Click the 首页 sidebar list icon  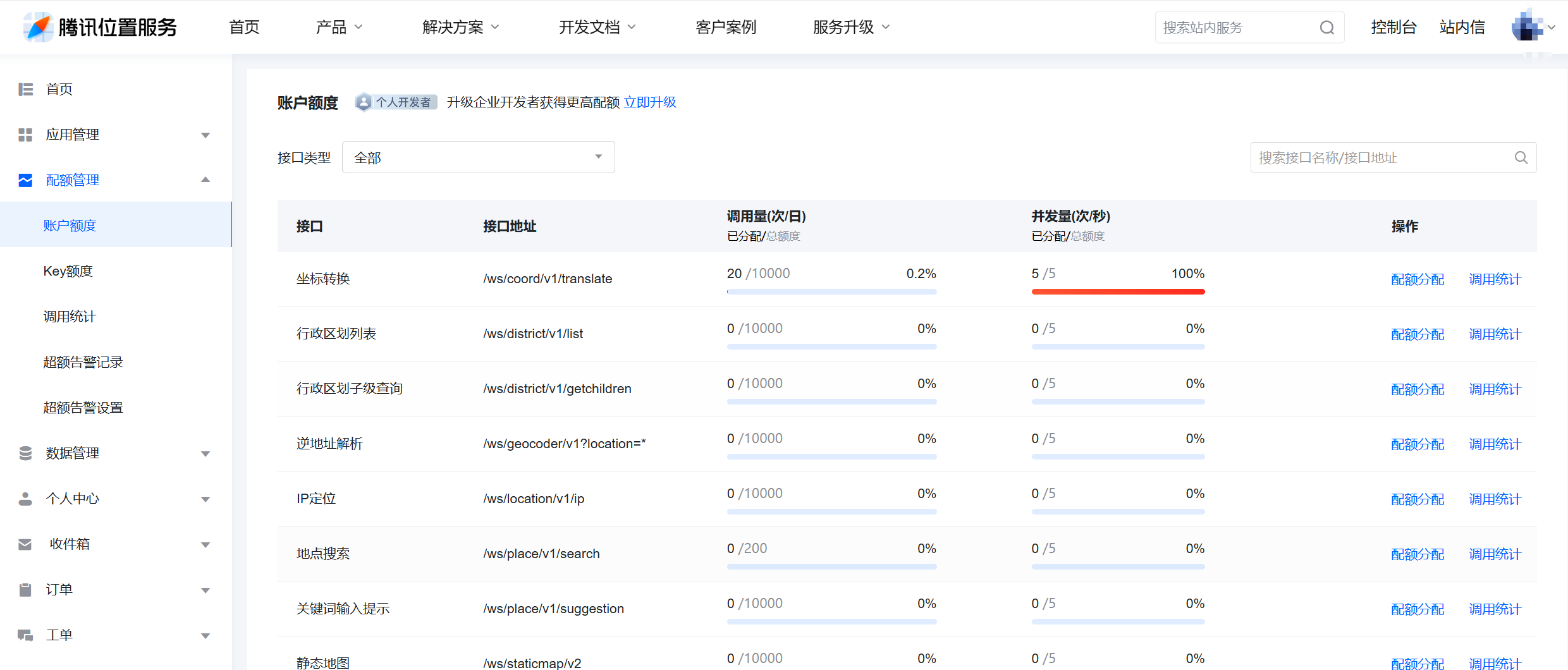point(25,89)
